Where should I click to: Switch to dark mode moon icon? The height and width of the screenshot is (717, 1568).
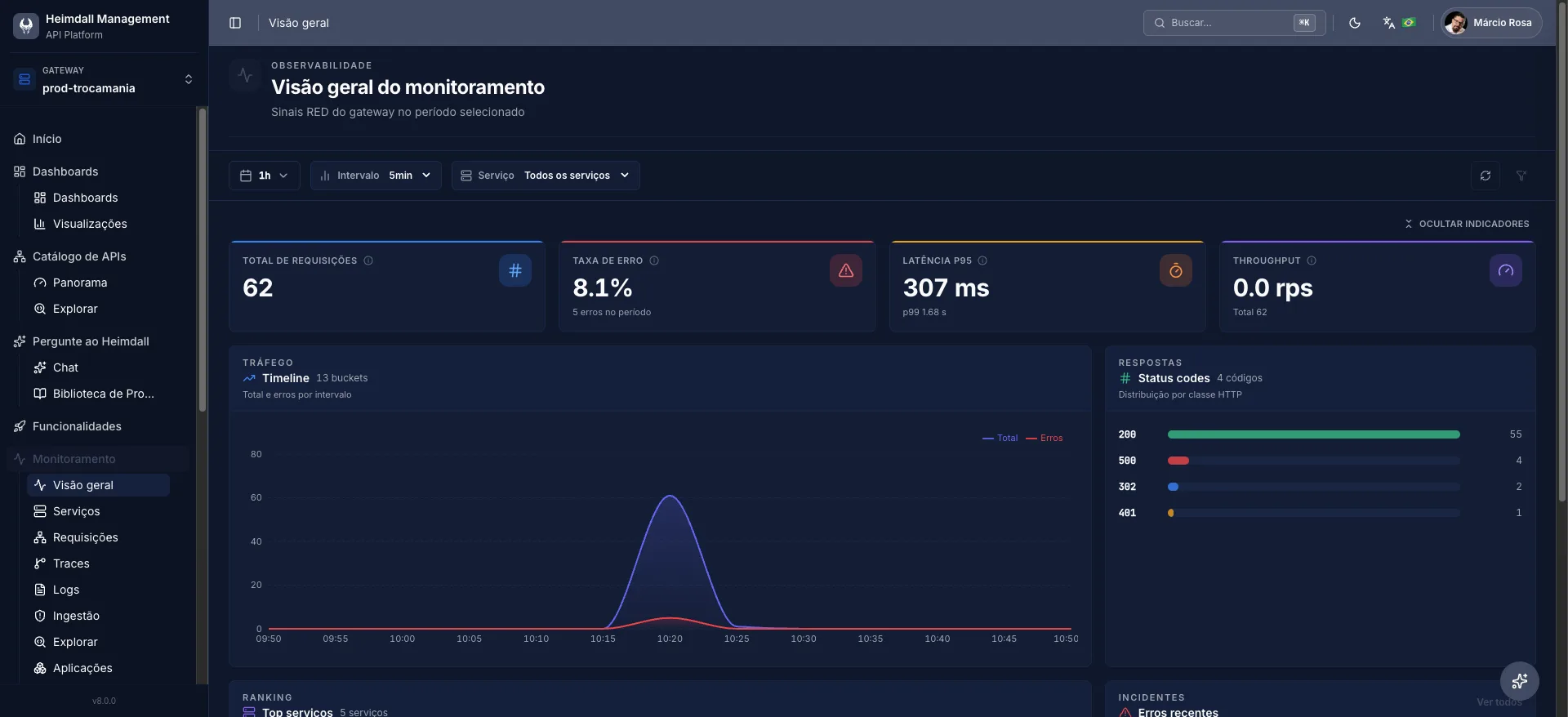click(x=1355, y=23)
